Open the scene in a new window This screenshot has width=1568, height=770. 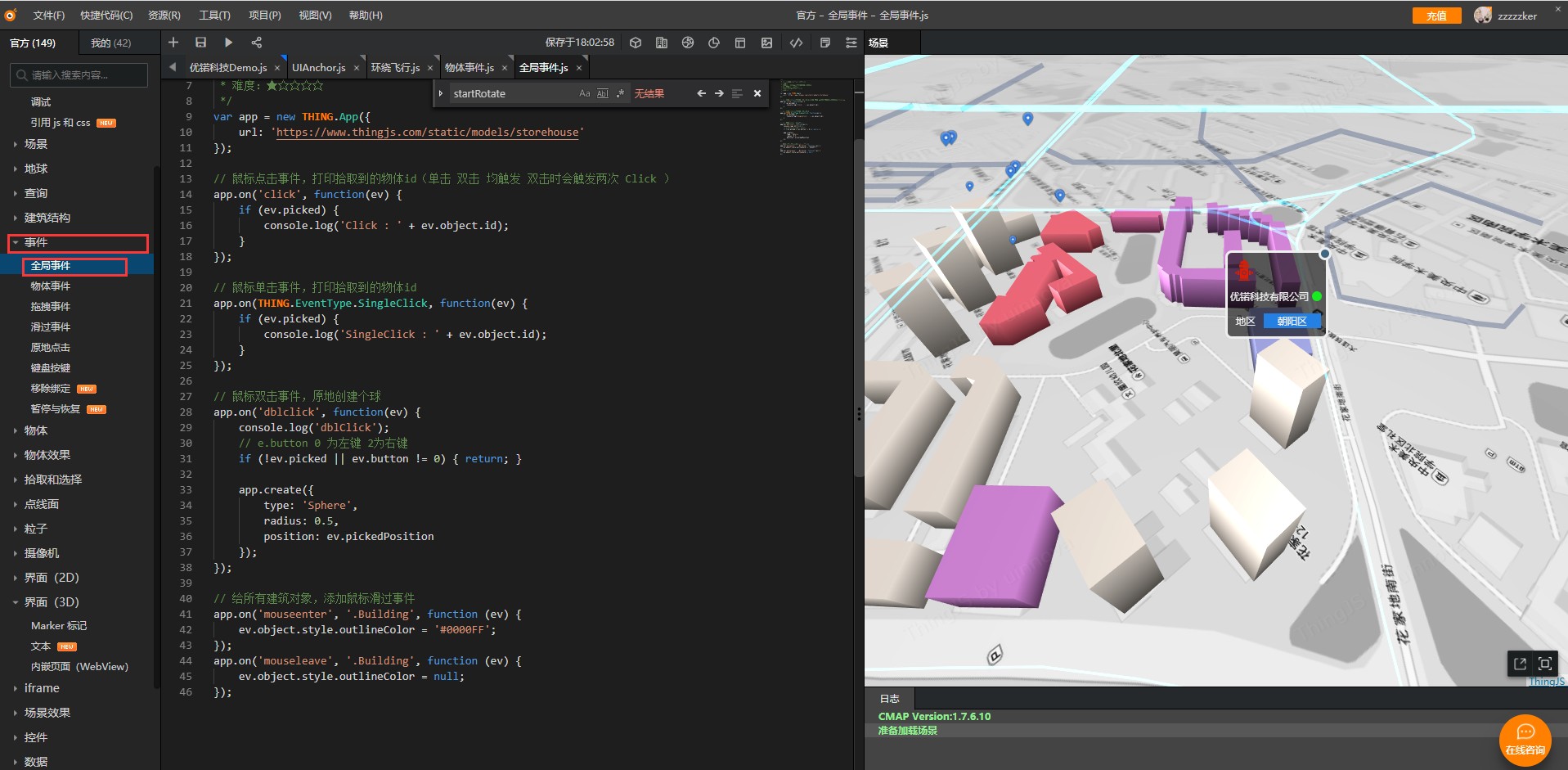pos(1520,664)
